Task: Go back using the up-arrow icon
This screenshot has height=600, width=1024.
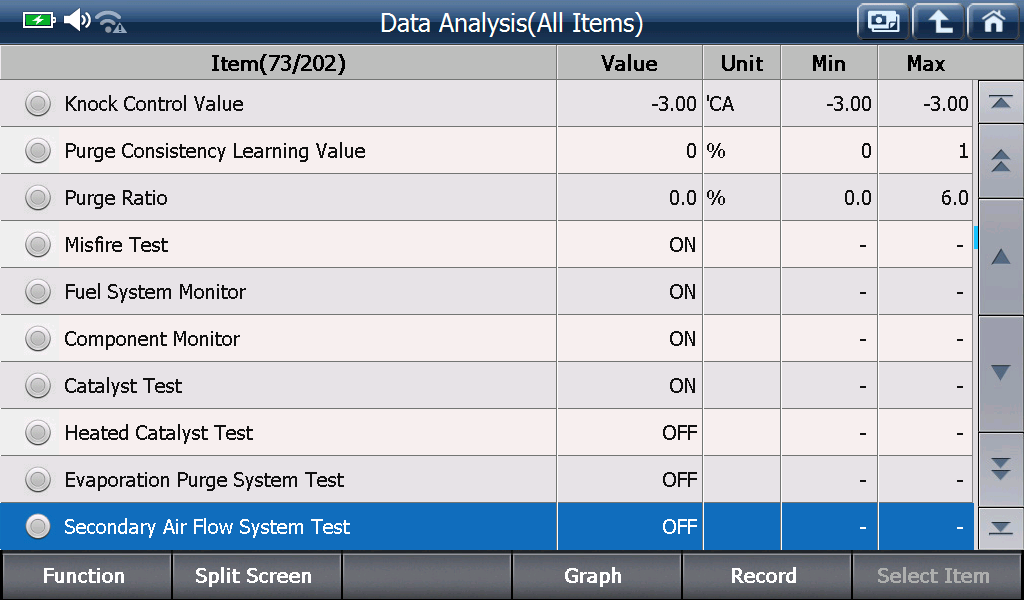Action: [x=938, y=22]
